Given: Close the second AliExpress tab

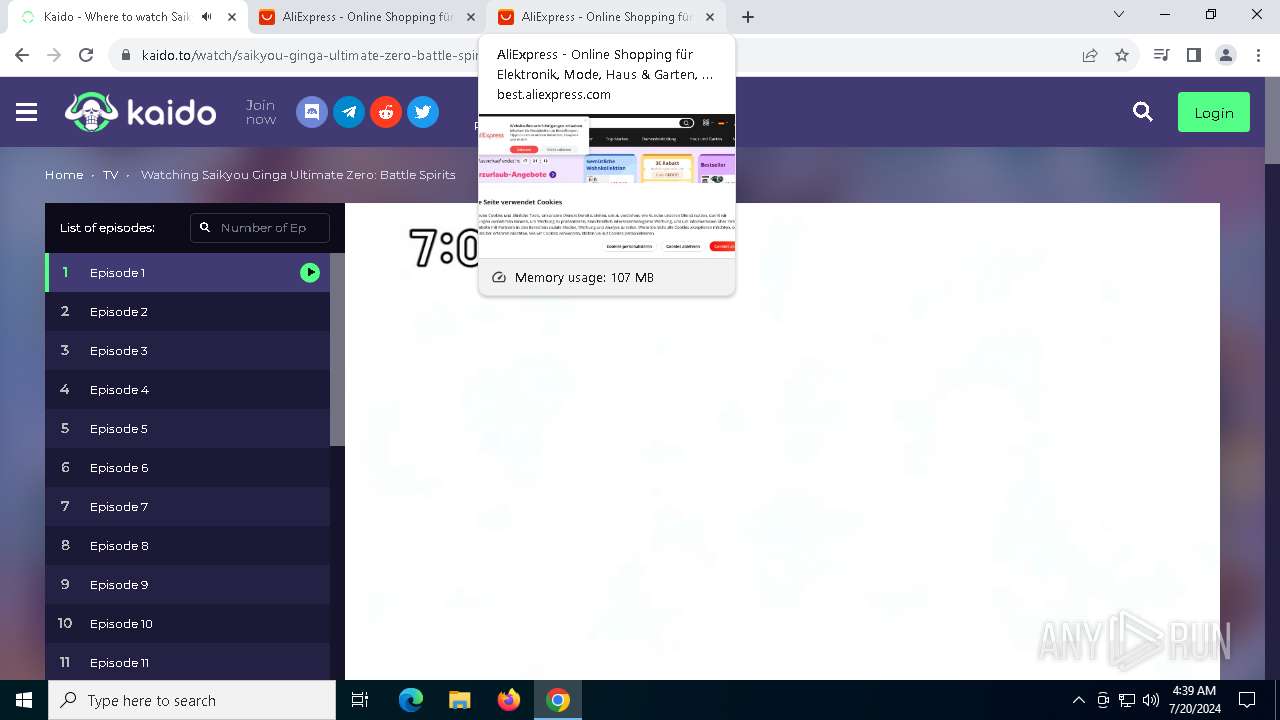Looking at the screenshot, I should tap(471, 17).
